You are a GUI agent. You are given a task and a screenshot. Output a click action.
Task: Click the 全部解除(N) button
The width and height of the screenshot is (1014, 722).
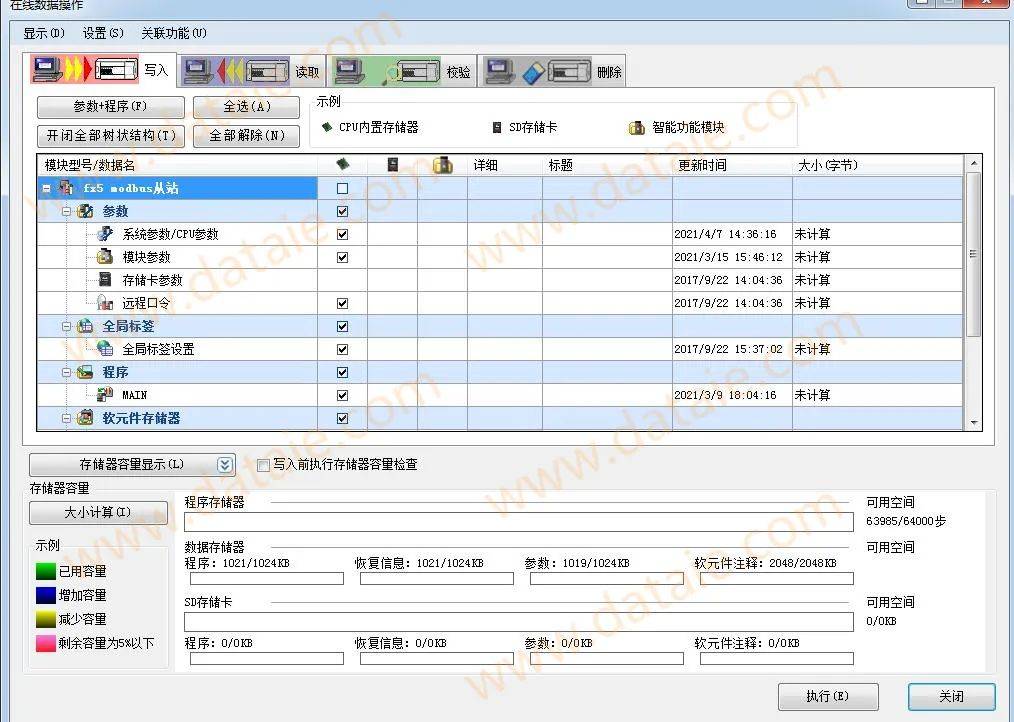[246, 136]
